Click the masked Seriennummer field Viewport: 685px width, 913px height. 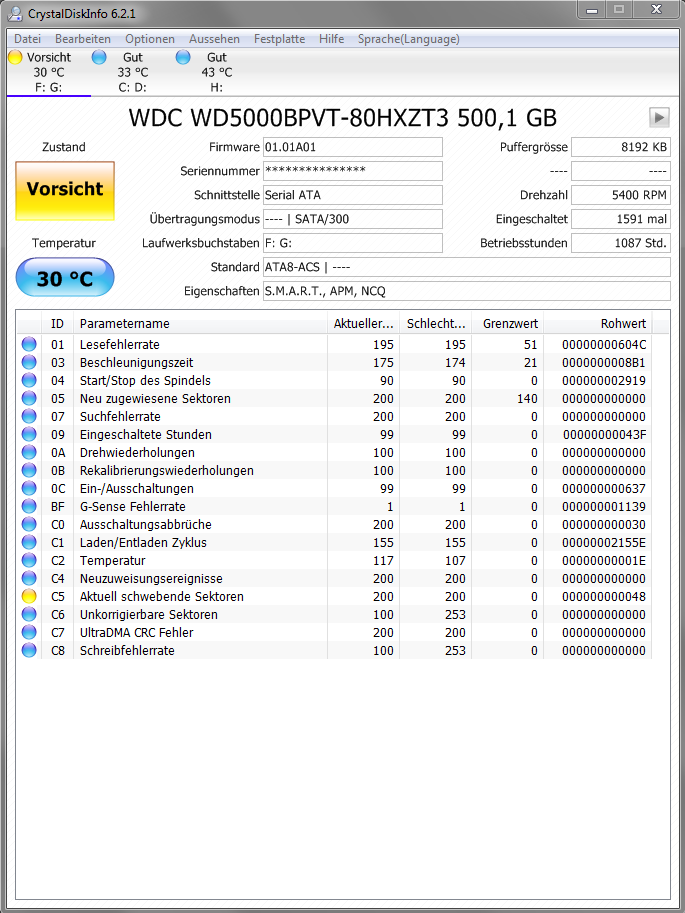(352, 171)
